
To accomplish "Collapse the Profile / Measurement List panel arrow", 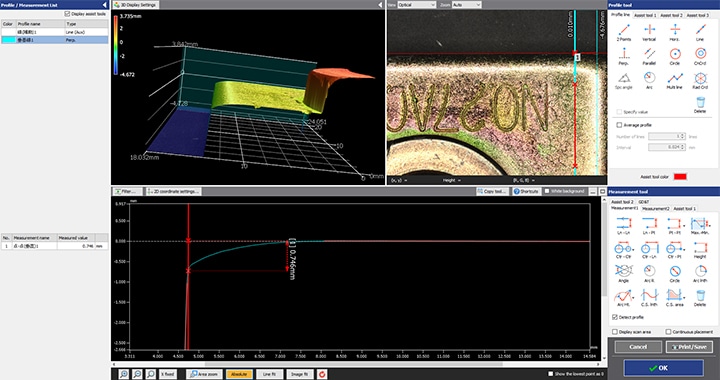I will pos(105,5).
